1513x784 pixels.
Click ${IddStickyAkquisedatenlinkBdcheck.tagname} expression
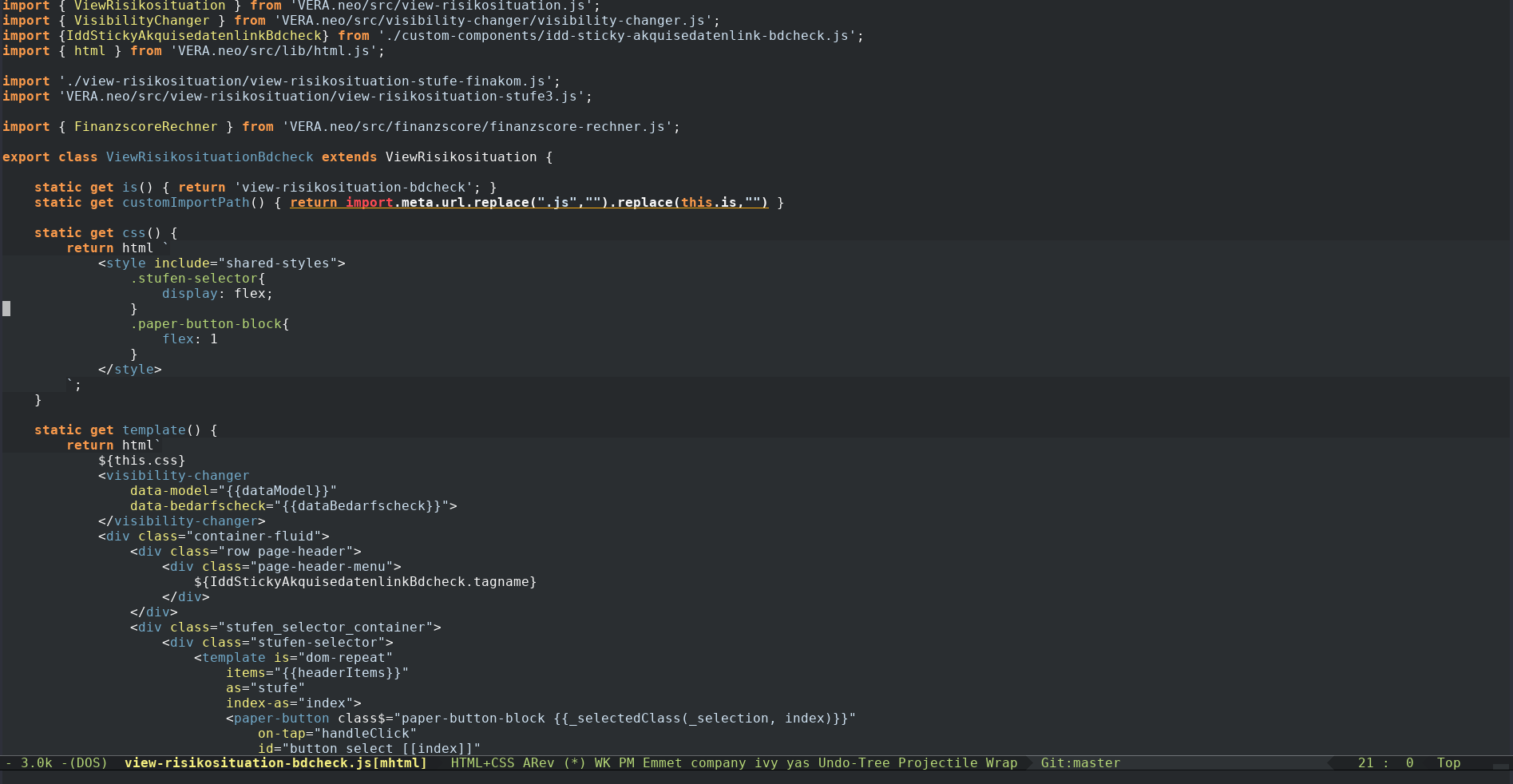[x=365, y=582]
